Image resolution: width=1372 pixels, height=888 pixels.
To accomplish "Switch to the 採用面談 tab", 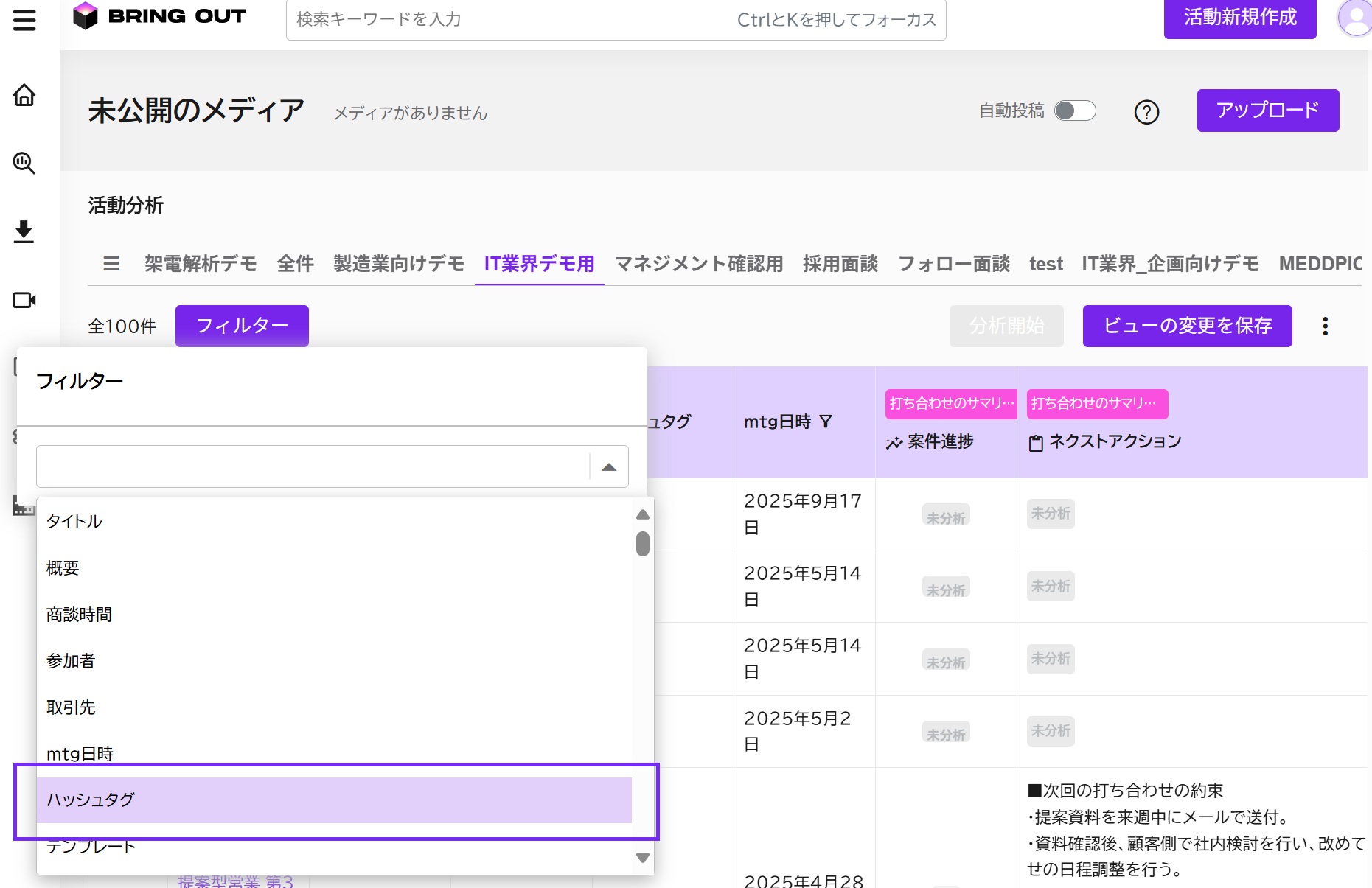I will (840, 264).
